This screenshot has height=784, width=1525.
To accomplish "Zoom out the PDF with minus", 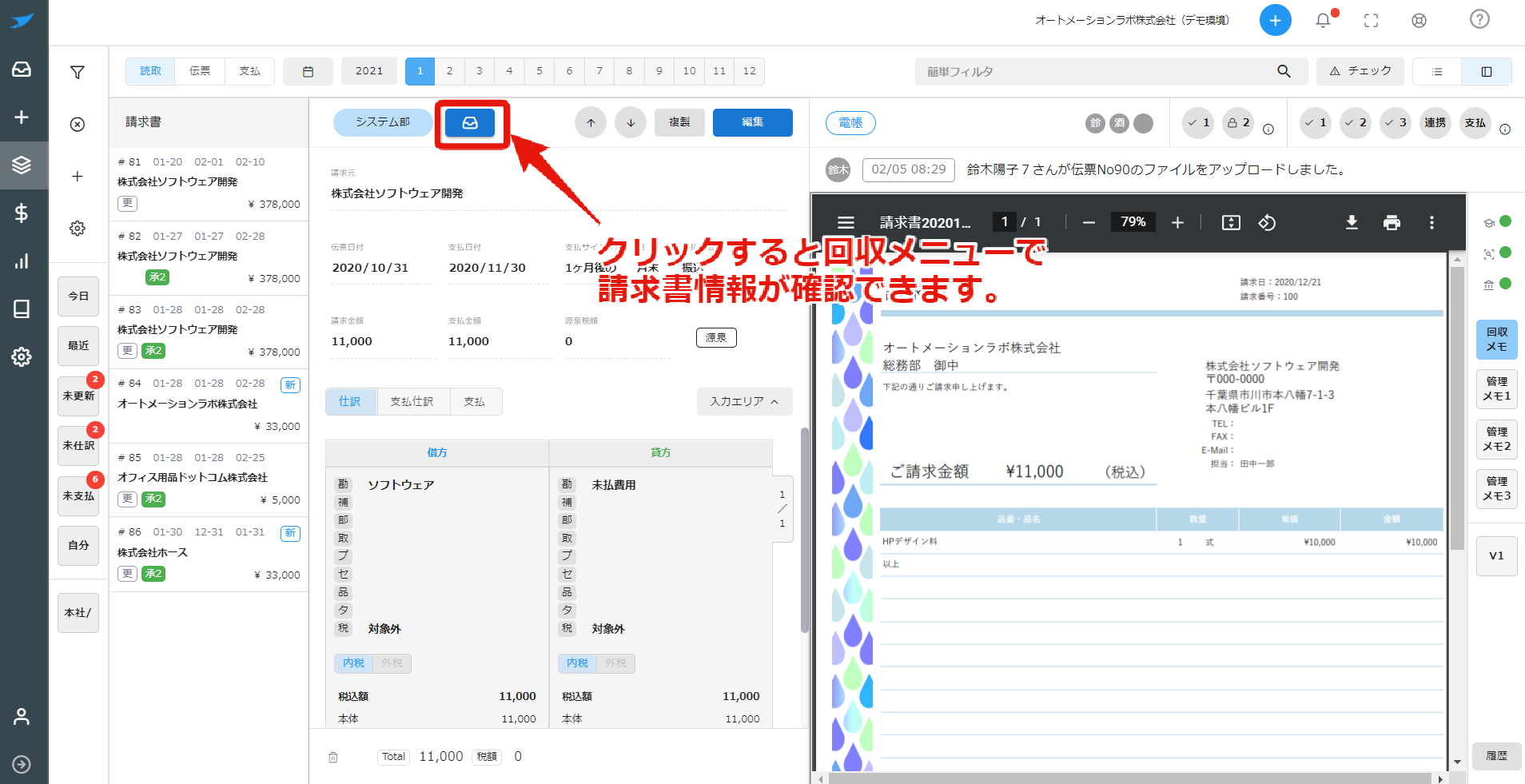I will (x=1089, y=222).
